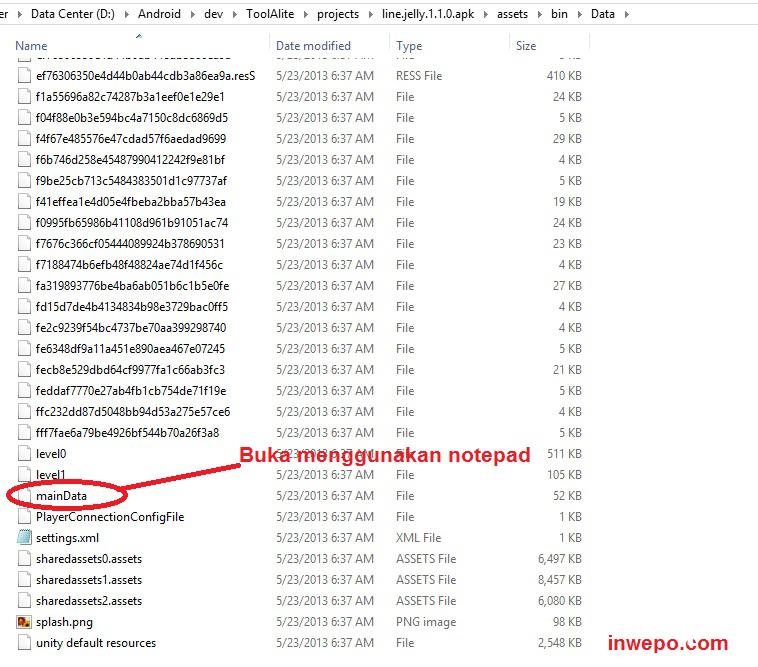Select file name feddaf7770e27ab4fb1cb754de71f19e

click(x=131, y=391)
